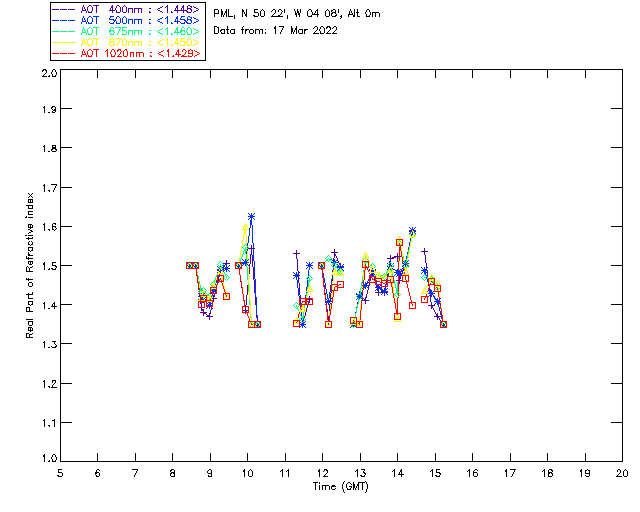Viewport: 640px width, 512px height.
Task: Click the 1.0 tick label on y-axis
Action: pyautogui.click(x=46, y=460)
